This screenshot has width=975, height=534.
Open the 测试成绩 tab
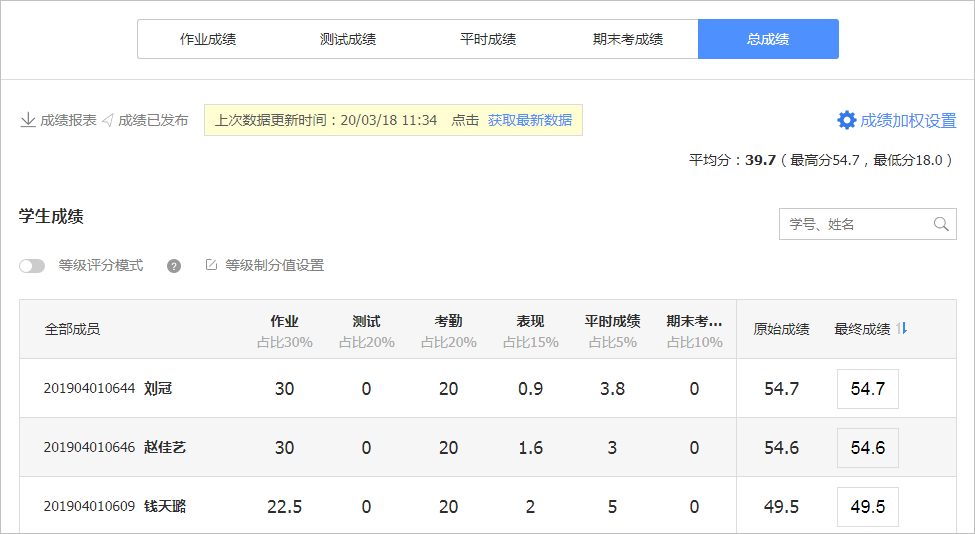coord(348,39)
